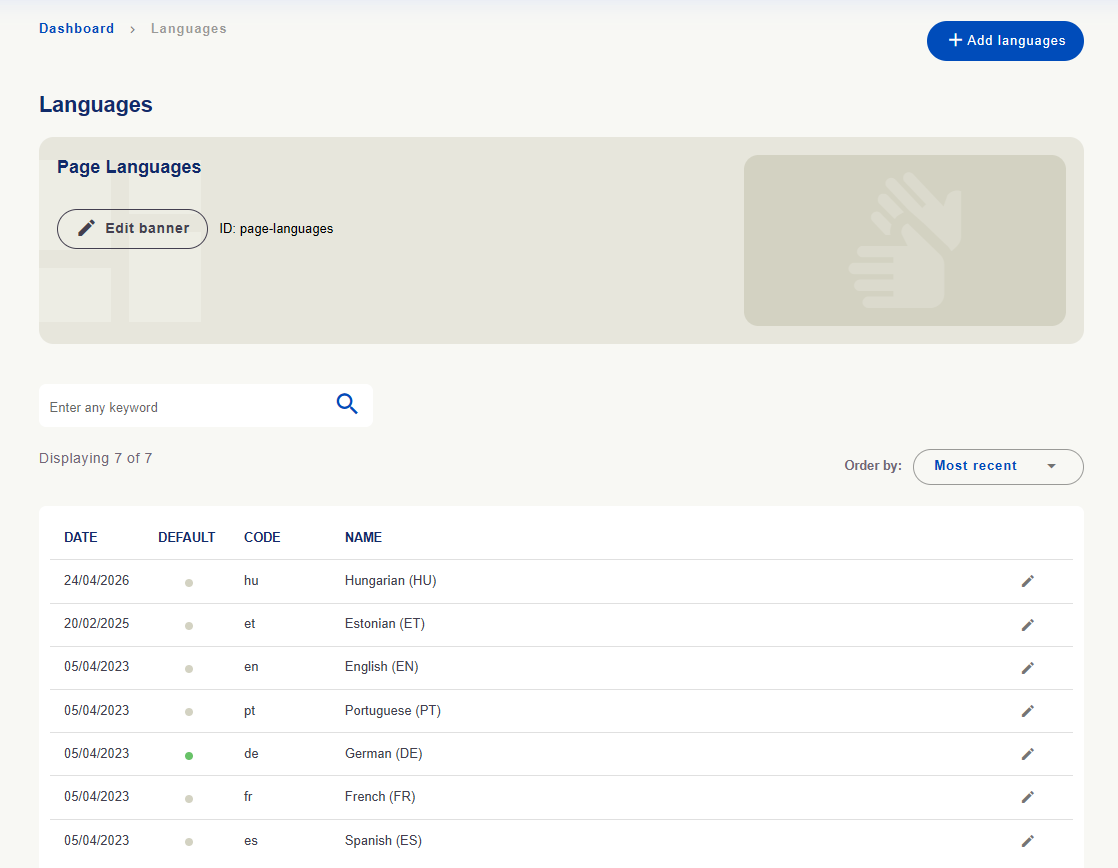Click the edit pencil for Hungarian (HU)
This screenshot has height=868, width=1118.
tap(1027, 581)
